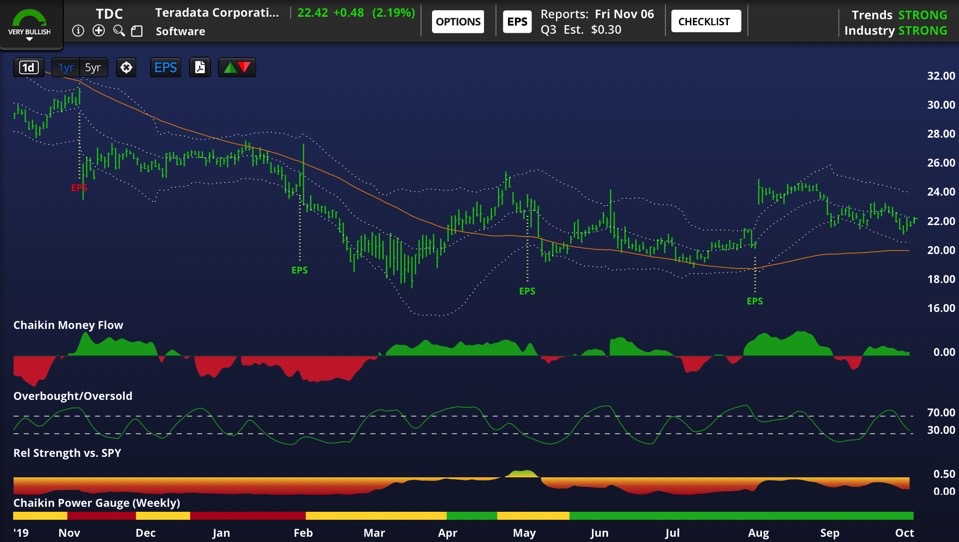Expand the arrow below Very Bullish
The image size is (959, 542).
[29, 39]
